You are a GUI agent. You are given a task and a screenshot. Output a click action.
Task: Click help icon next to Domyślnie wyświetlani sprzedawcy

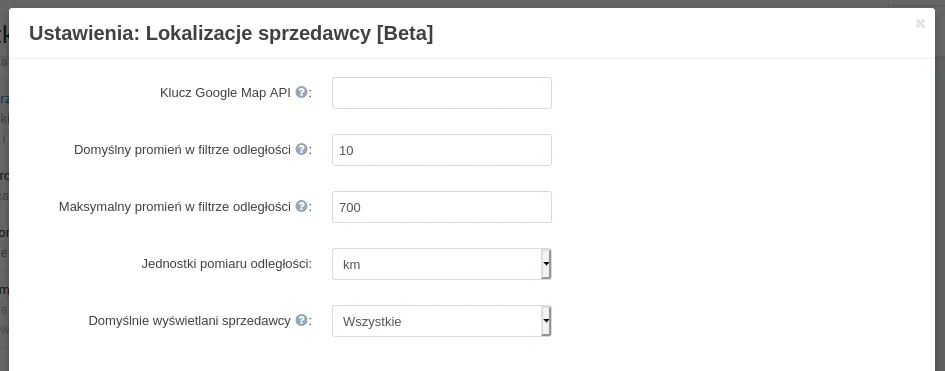coord(301,320)
